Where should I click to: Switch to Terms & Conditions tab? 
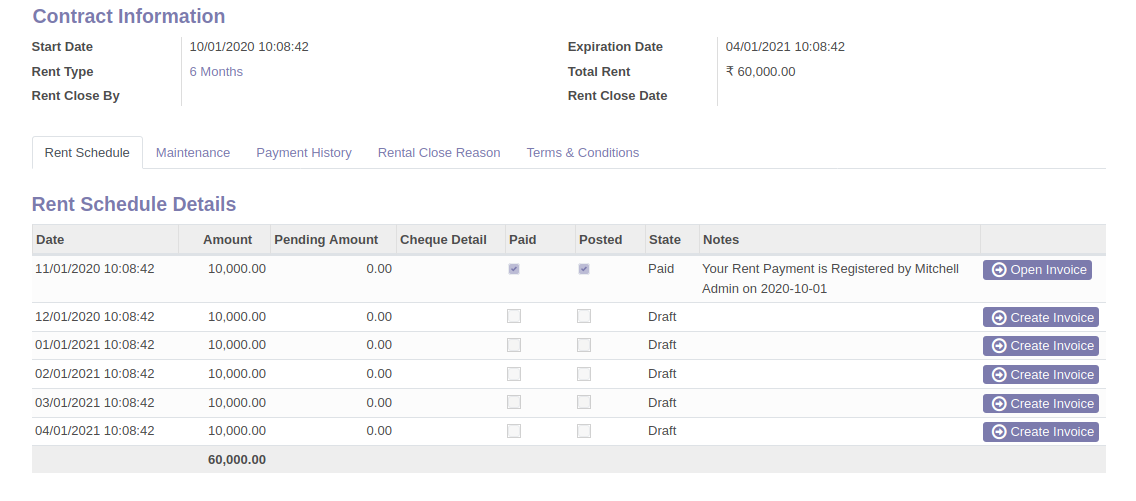tap(582, 153)
